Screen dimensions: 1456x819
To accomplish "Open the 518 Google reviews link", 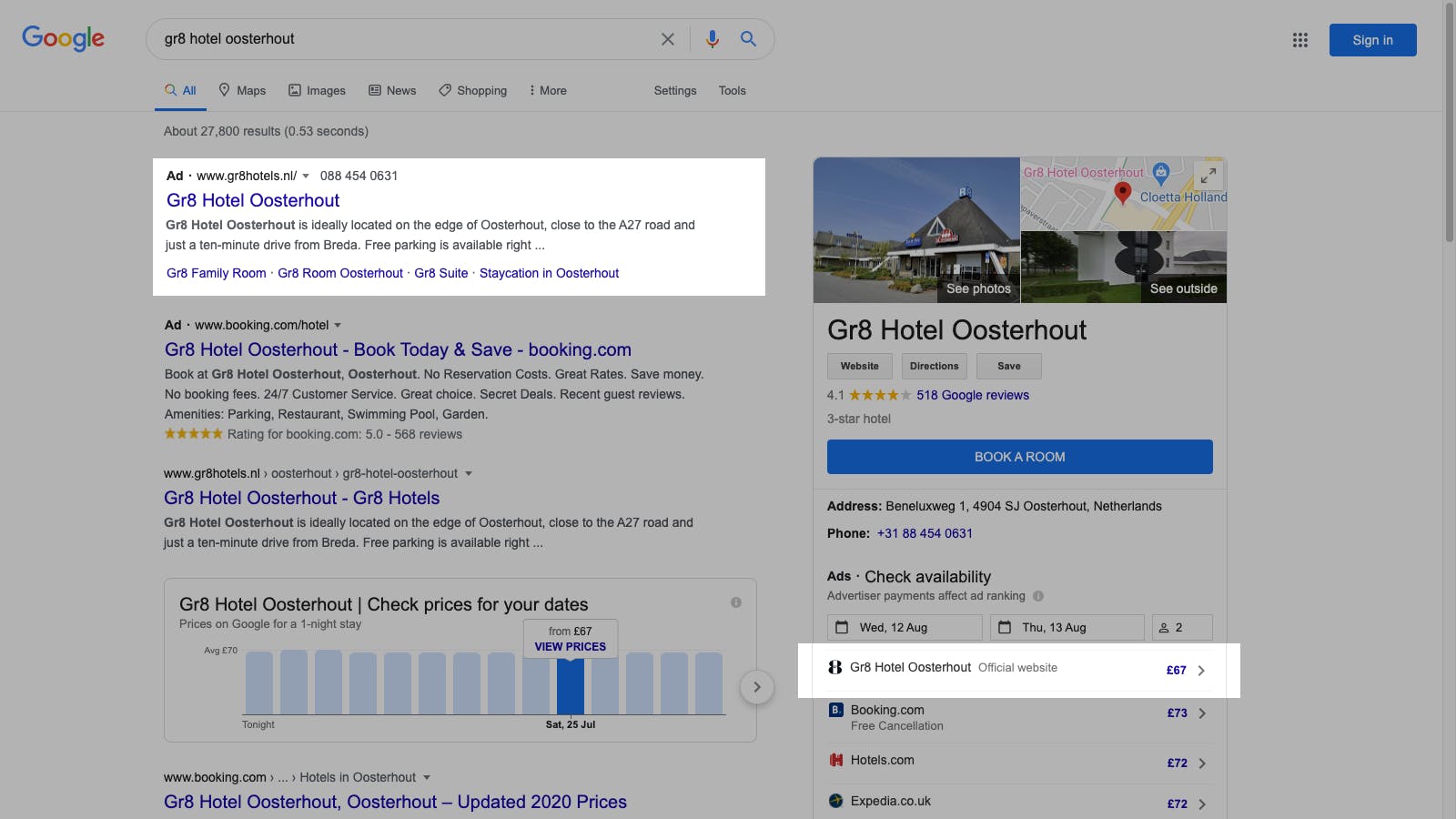I will coord(973,395).
